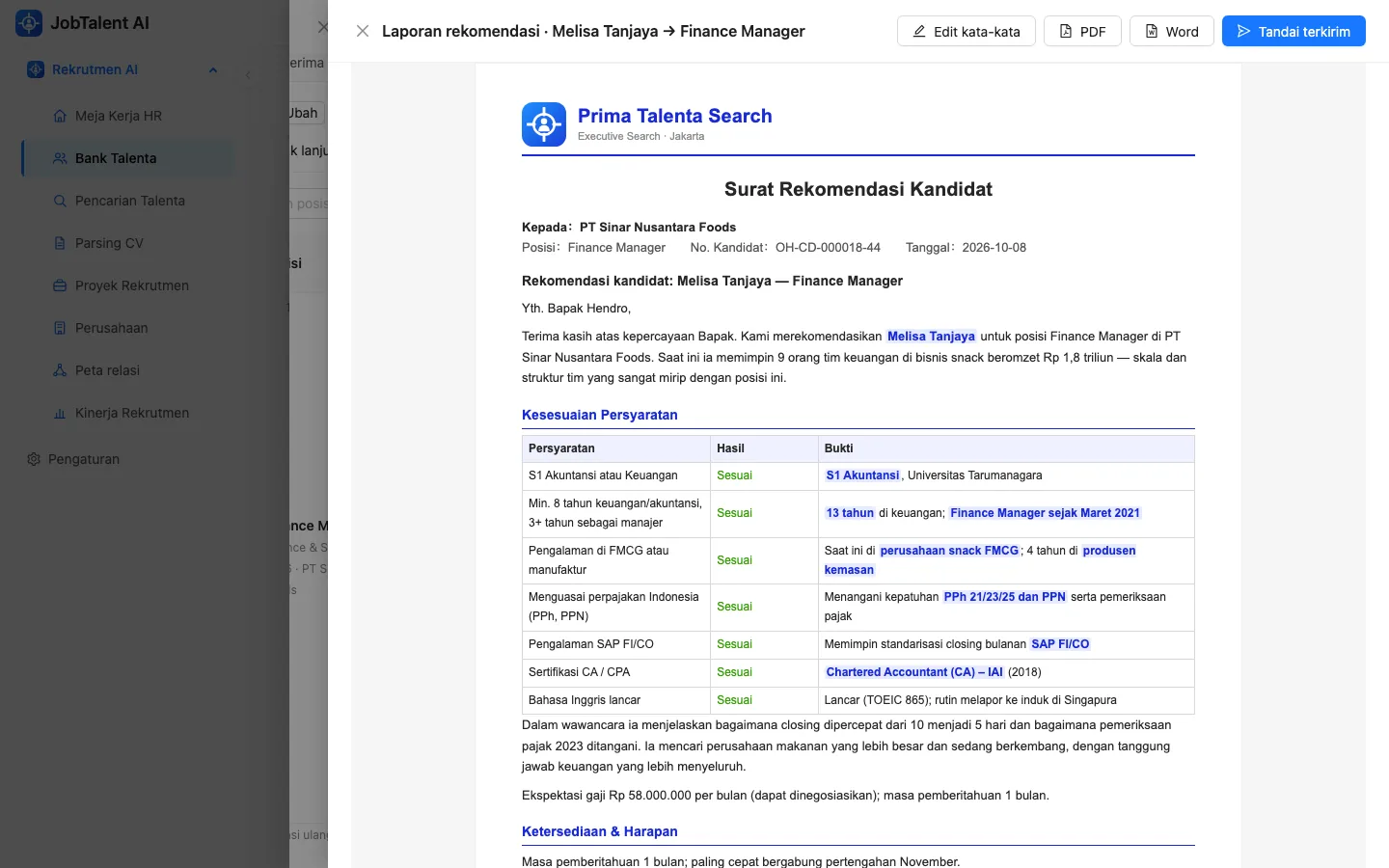Click the Pencarian Talenta search icon
Viewport: 1389px width, 868px height.
tap(60, 201)
